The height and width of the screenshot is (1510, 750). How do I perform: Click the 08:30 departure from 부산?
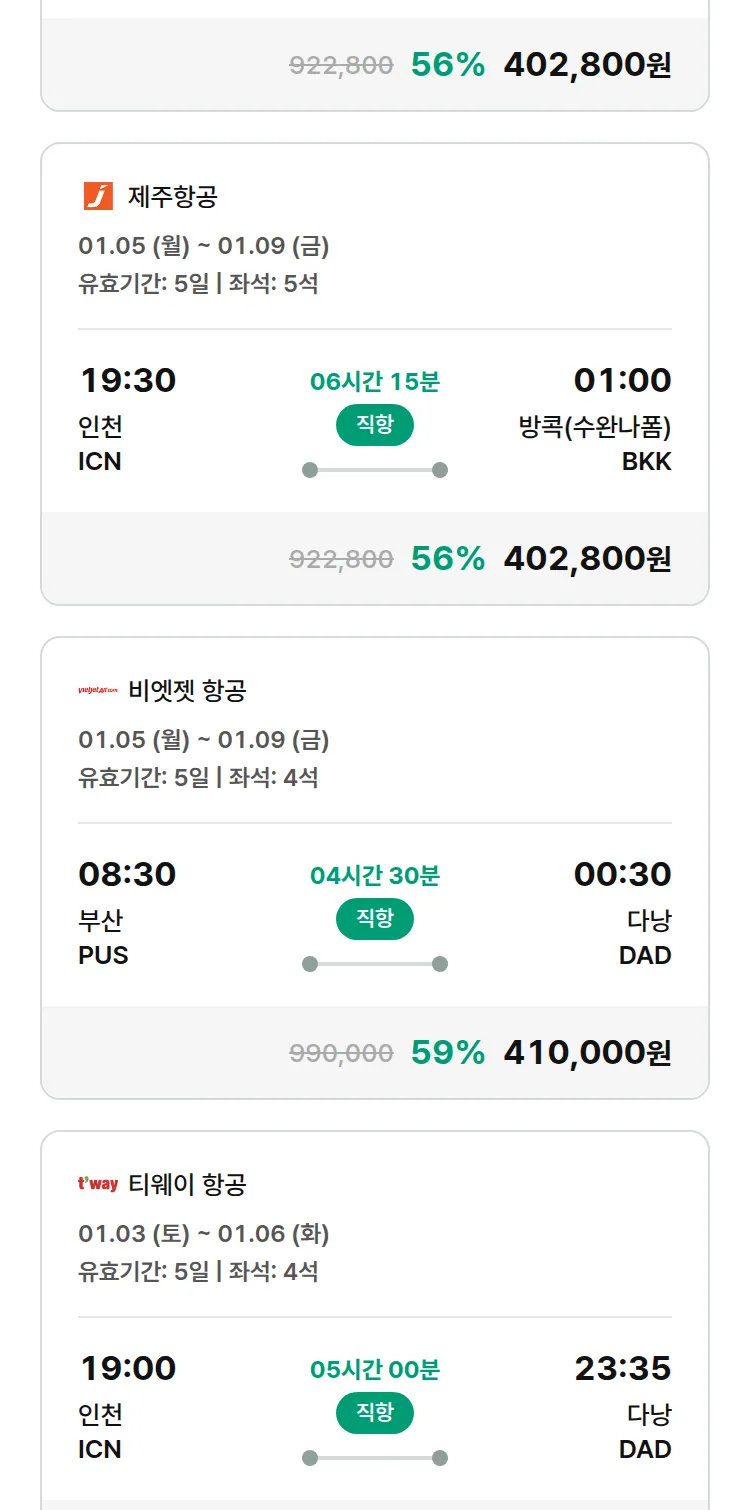click(127, 874)
